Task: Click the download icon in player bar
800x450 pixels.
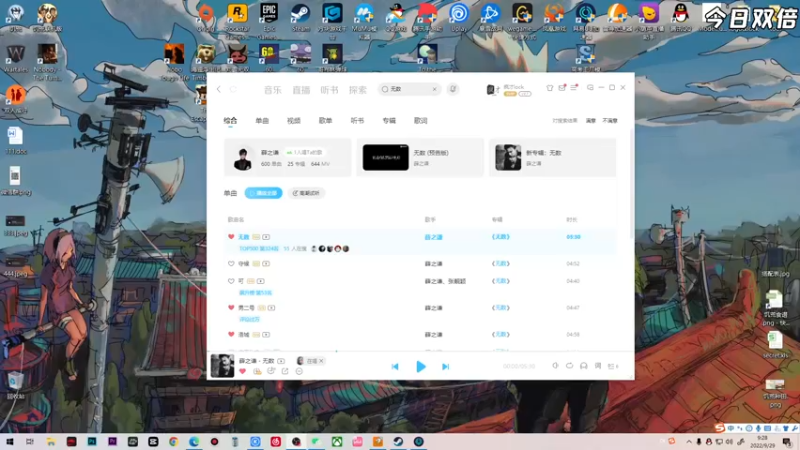Action: [x=257, y=371]
